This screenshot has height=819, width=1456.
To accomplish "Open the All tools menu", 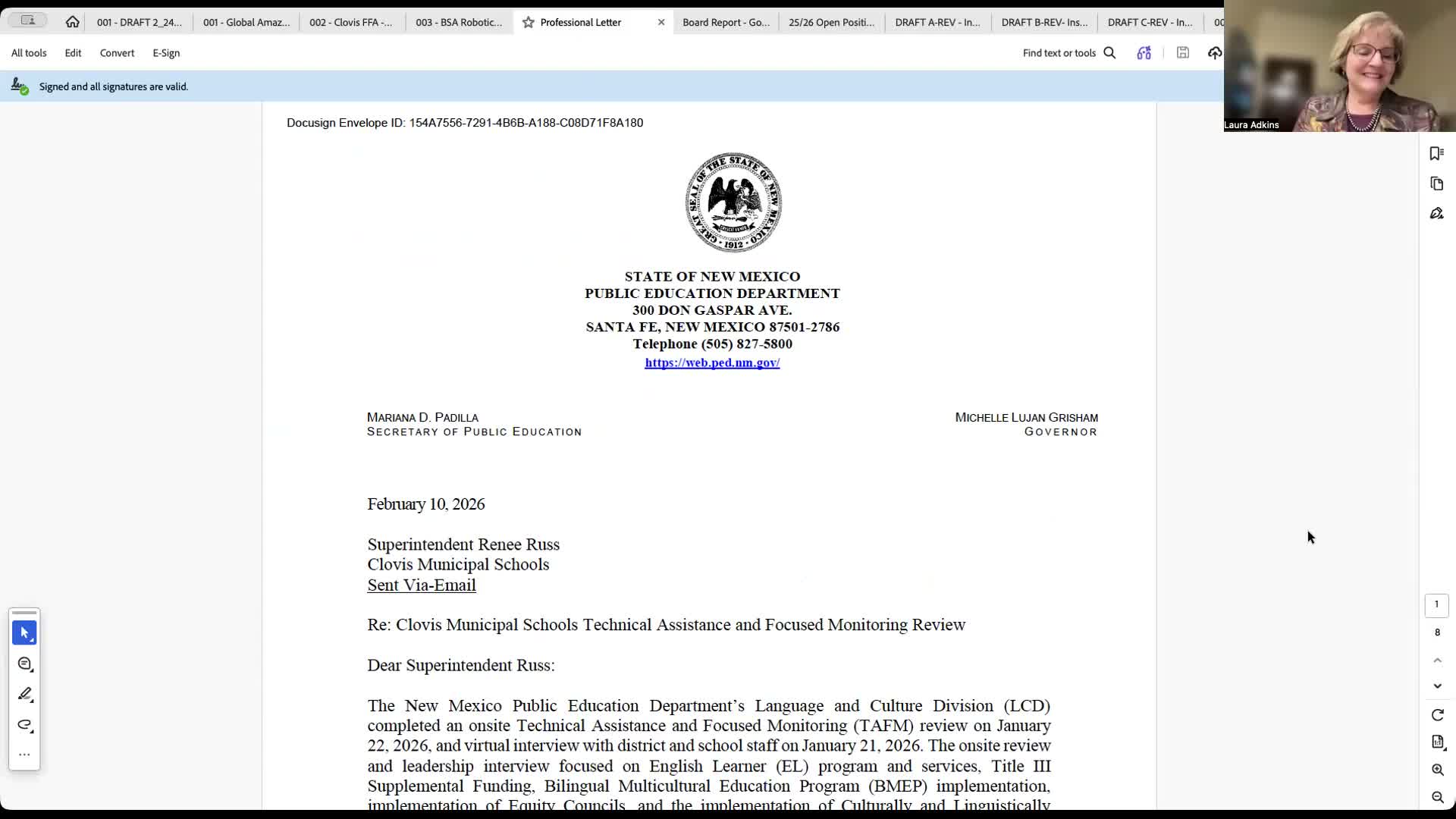I will click(x=29, y=53).
